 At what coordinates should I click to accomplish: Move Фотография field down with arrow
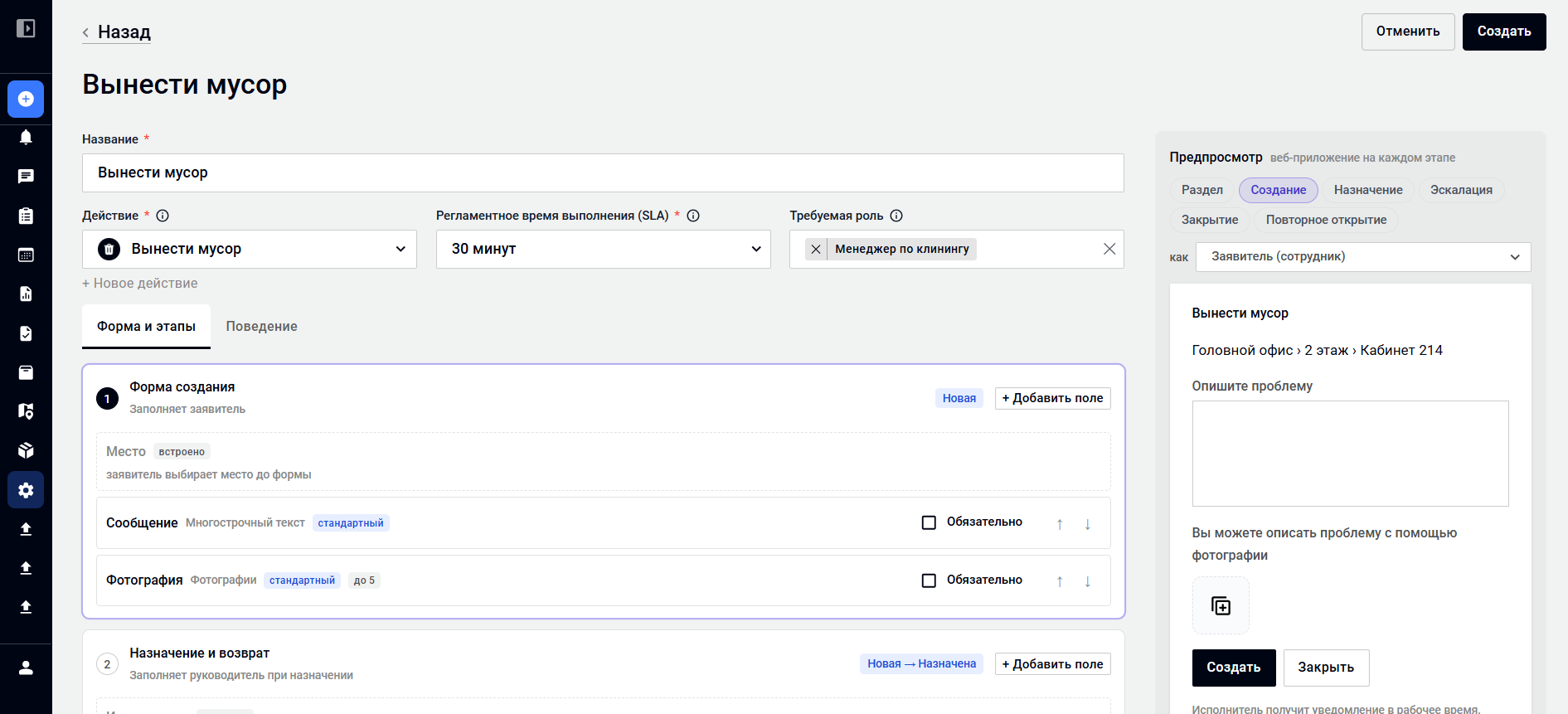(x=1088, y=581)
